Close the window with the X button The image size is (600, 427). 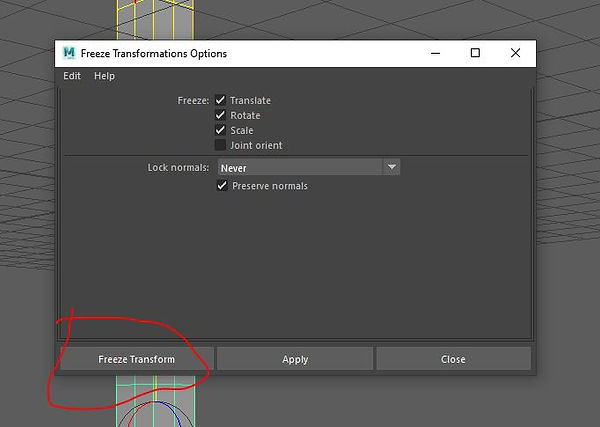[515, 53]
